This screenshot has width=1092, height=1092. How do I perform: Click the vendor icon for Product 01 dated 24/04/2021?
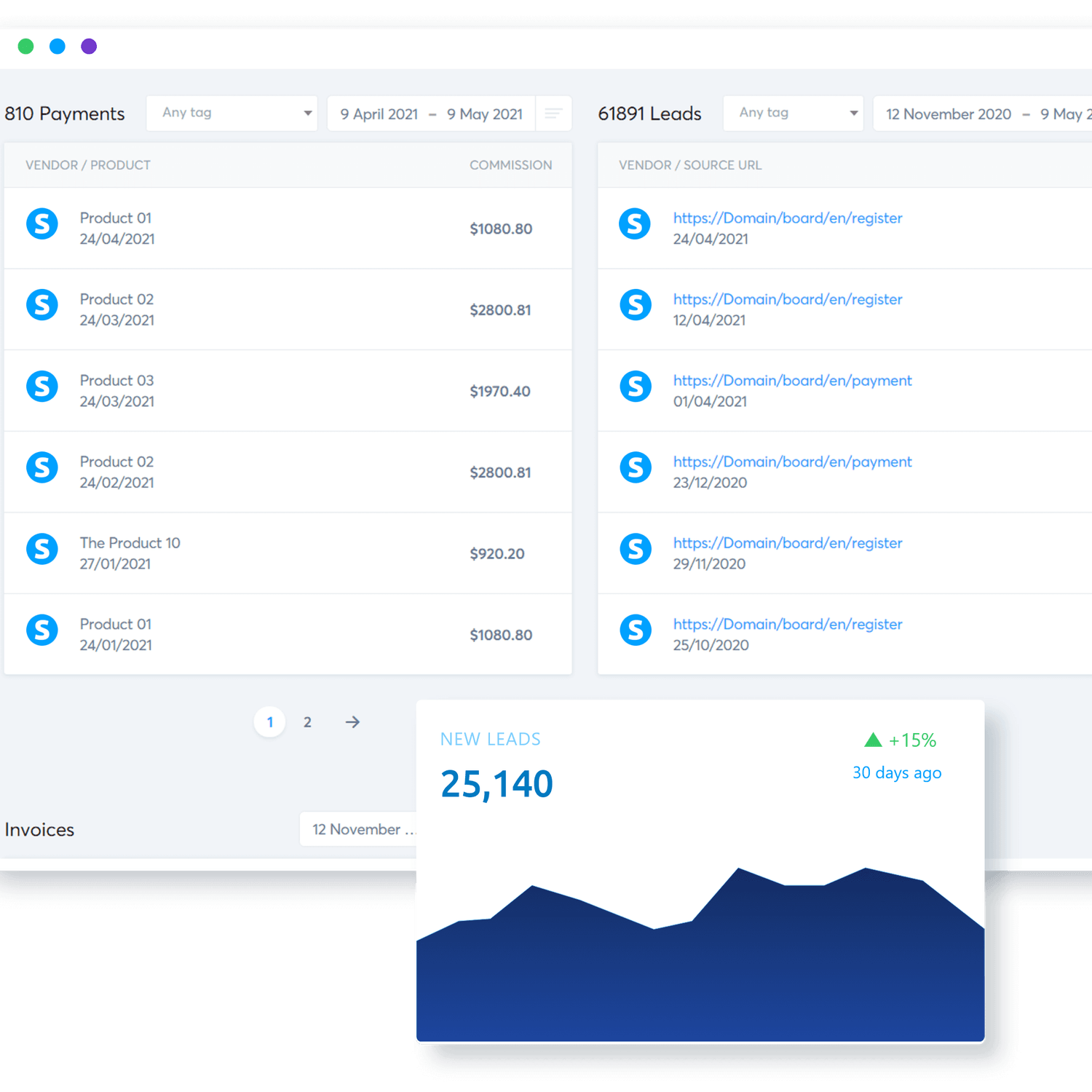coord(42,223)
